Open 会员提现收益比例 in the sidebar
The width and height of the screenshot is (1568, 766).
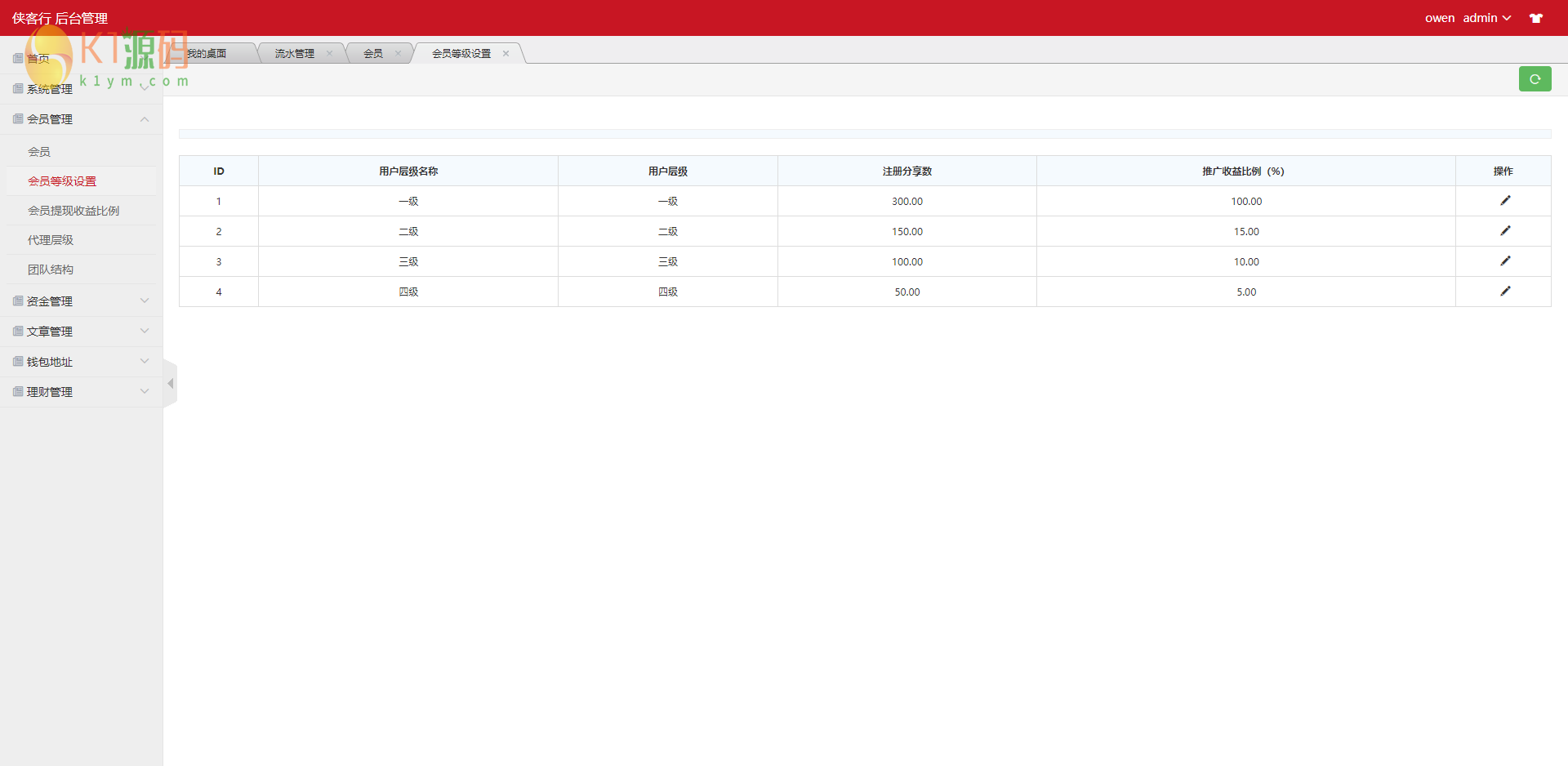[73, 211]
